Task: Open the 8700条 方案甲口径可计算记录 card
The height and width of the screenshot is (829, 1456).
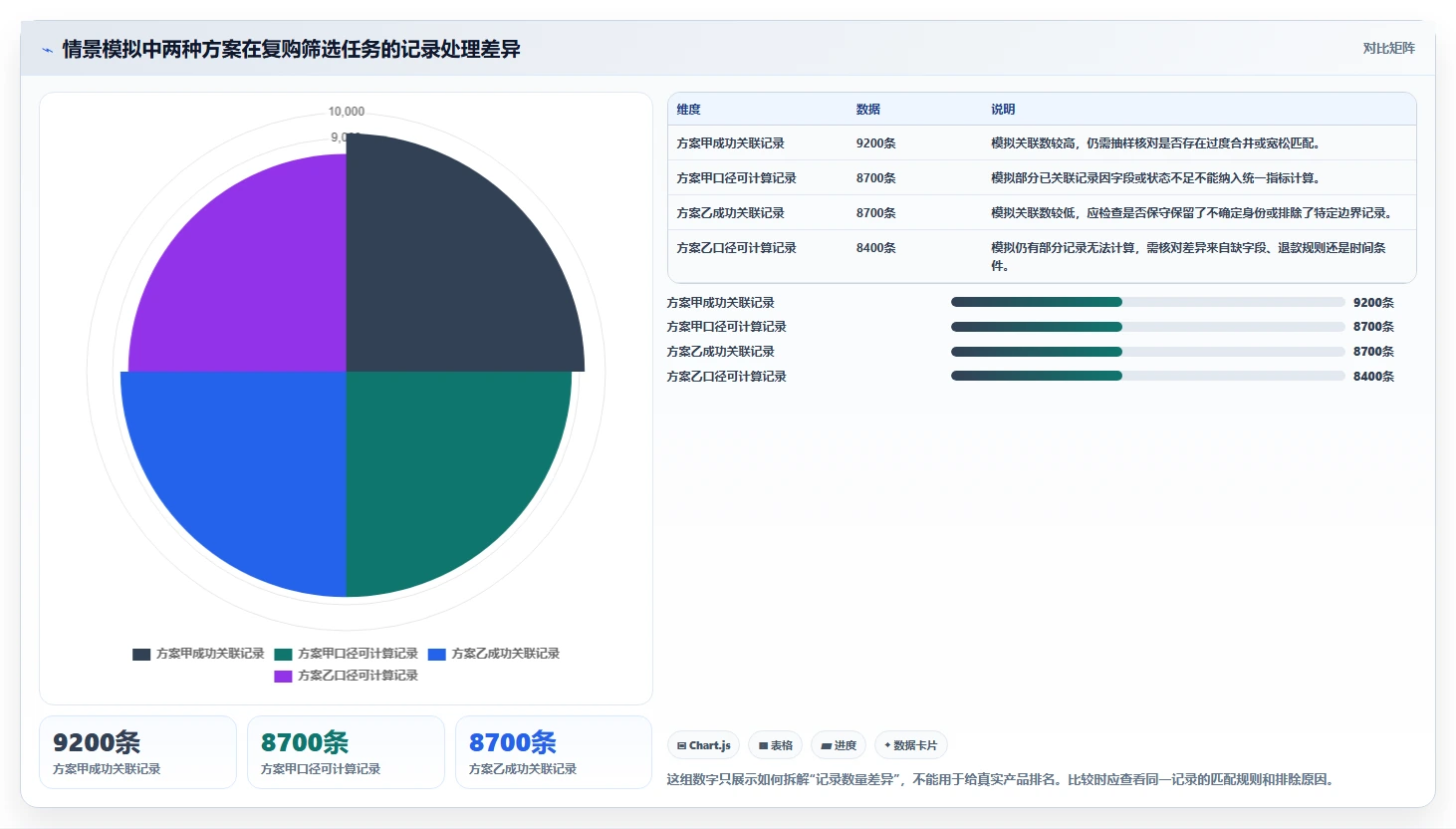Action: click(x=346, y=752)
